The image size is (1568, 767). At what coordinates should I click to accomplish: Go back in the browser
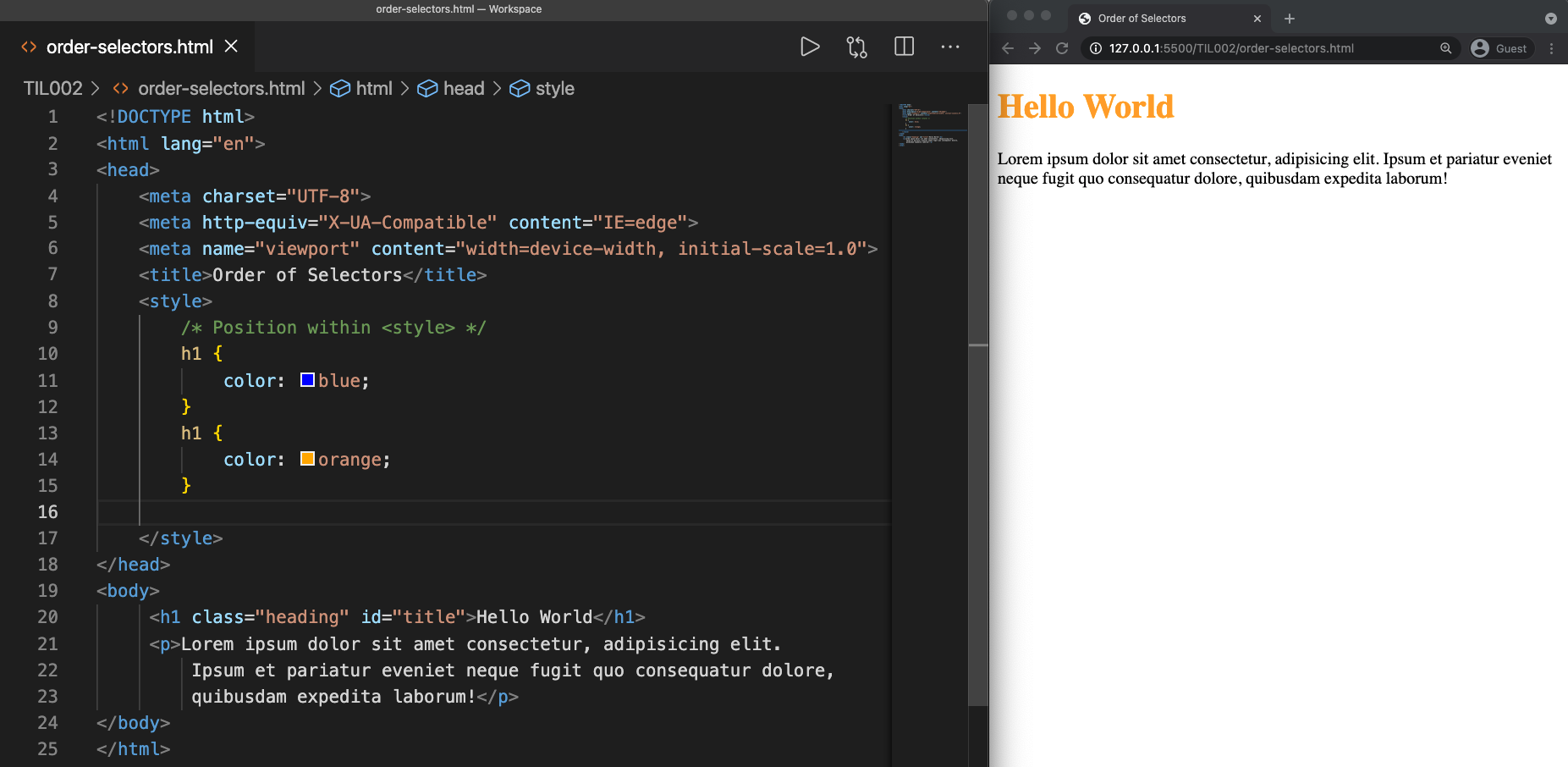coord(1008,48)
